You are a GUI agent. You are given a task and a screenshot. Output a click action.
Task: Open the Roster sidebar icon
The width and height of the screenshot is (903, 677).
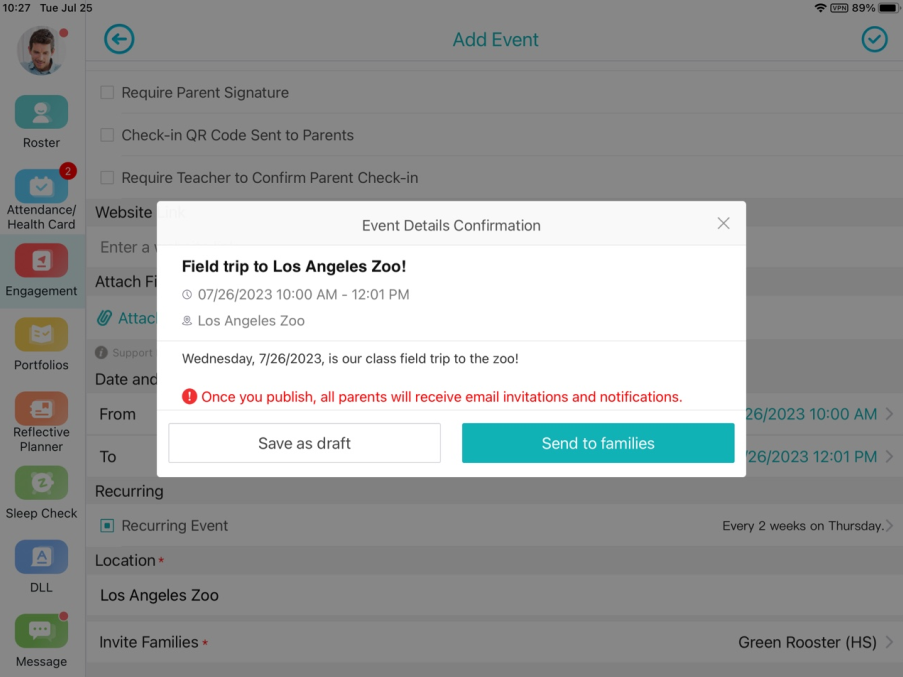click(x=41, y=112)
